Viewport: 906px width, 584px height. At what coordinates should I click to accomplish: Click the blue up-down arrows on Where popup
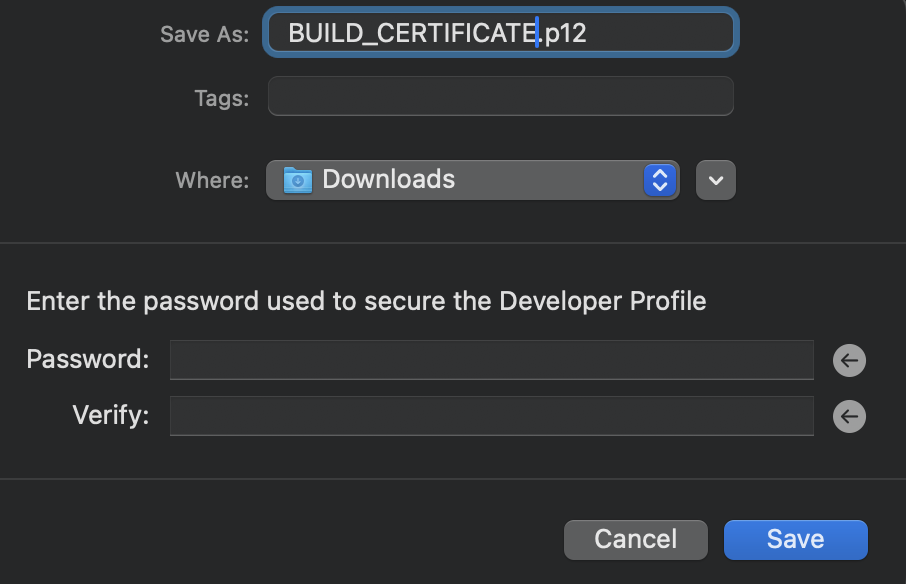(x=659, y=180)
